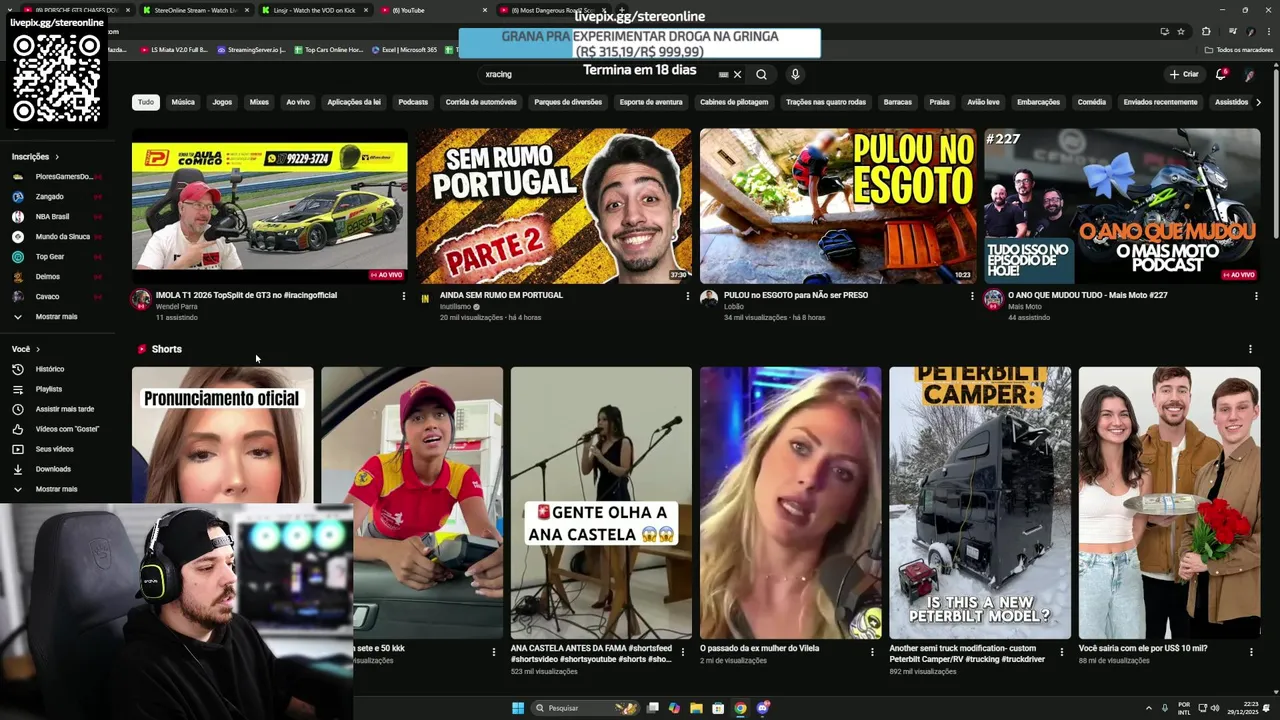Open Discord from taskbar

[763, 708]
